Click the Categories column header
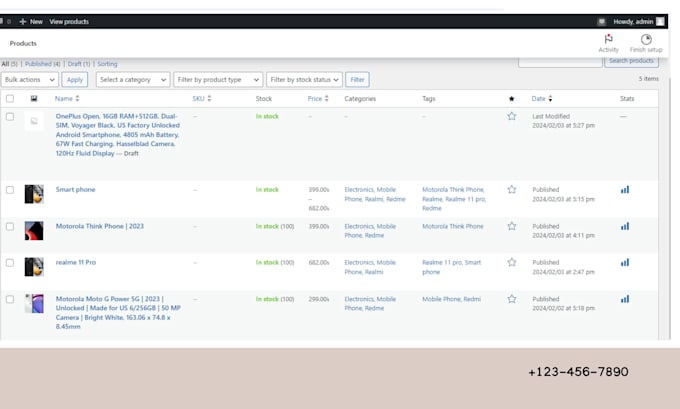This screenshot has height=409, width=680. (360, 98)
